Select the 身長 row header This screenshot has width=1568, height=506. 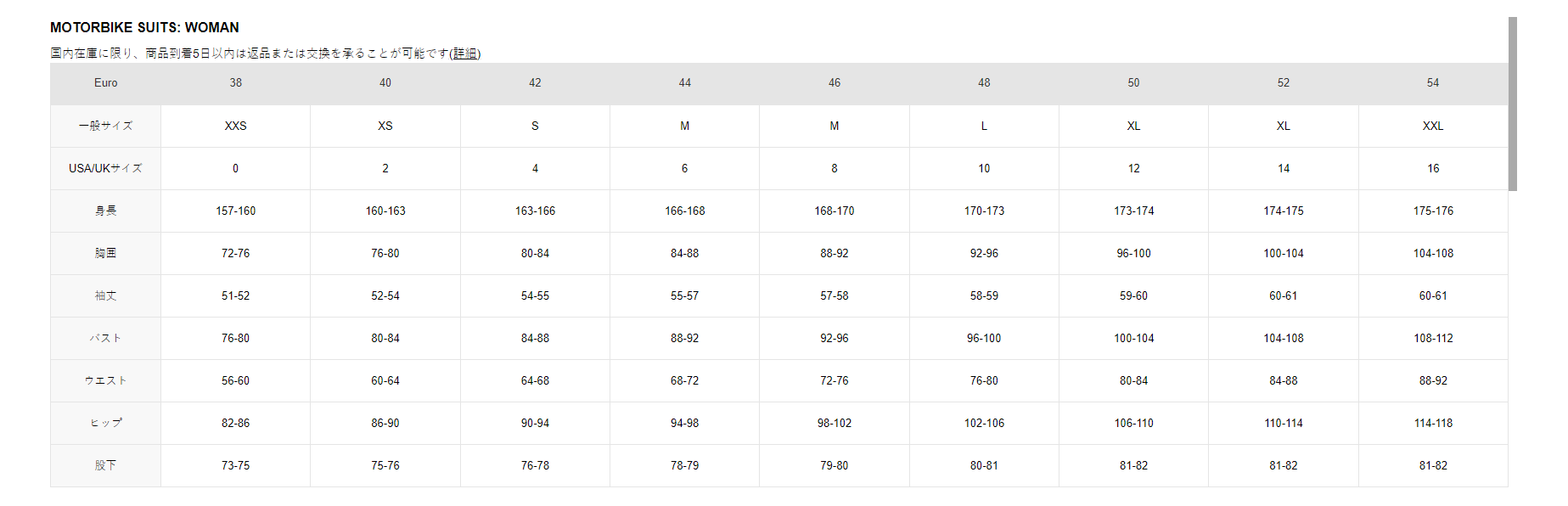tap(105, 211)
